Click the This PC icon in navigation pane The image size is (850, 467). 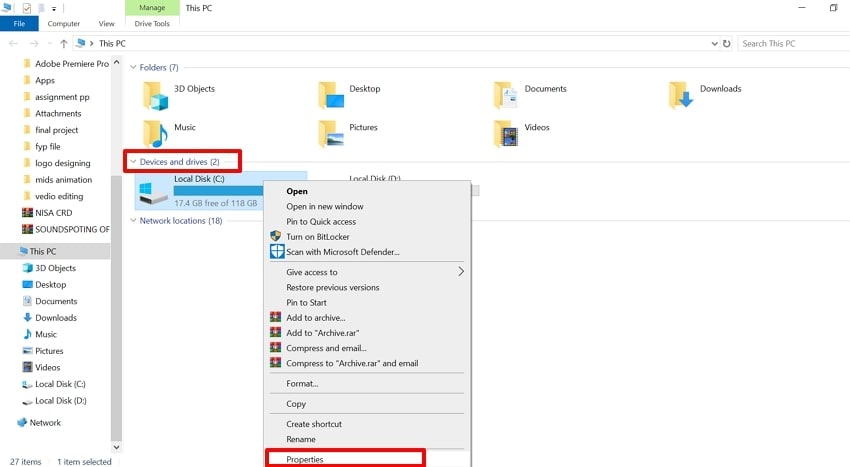click(x=23, y=251)
